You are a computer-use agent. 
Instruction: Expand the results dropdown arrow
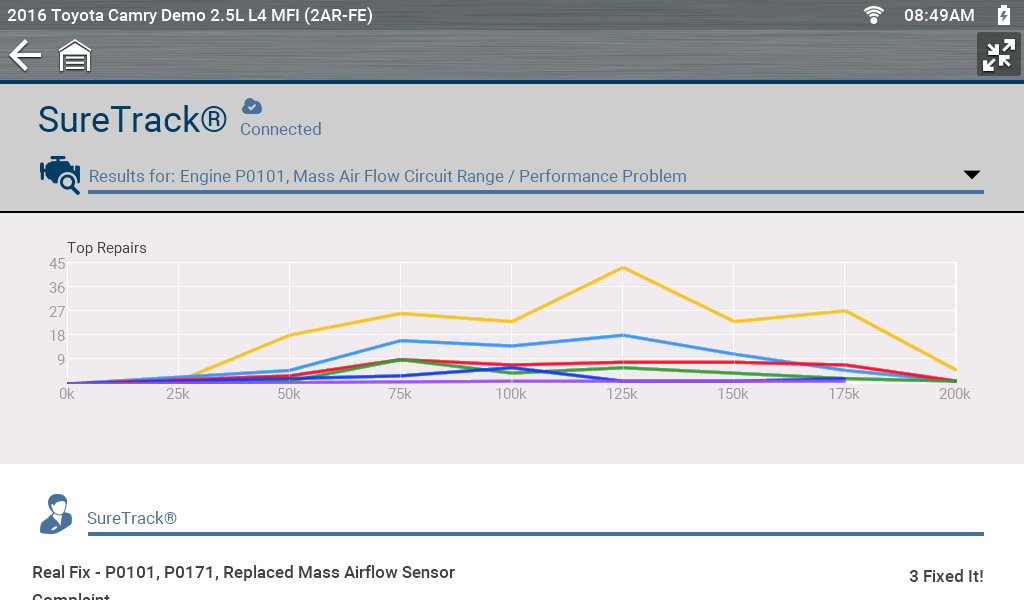tap(971, 175)
